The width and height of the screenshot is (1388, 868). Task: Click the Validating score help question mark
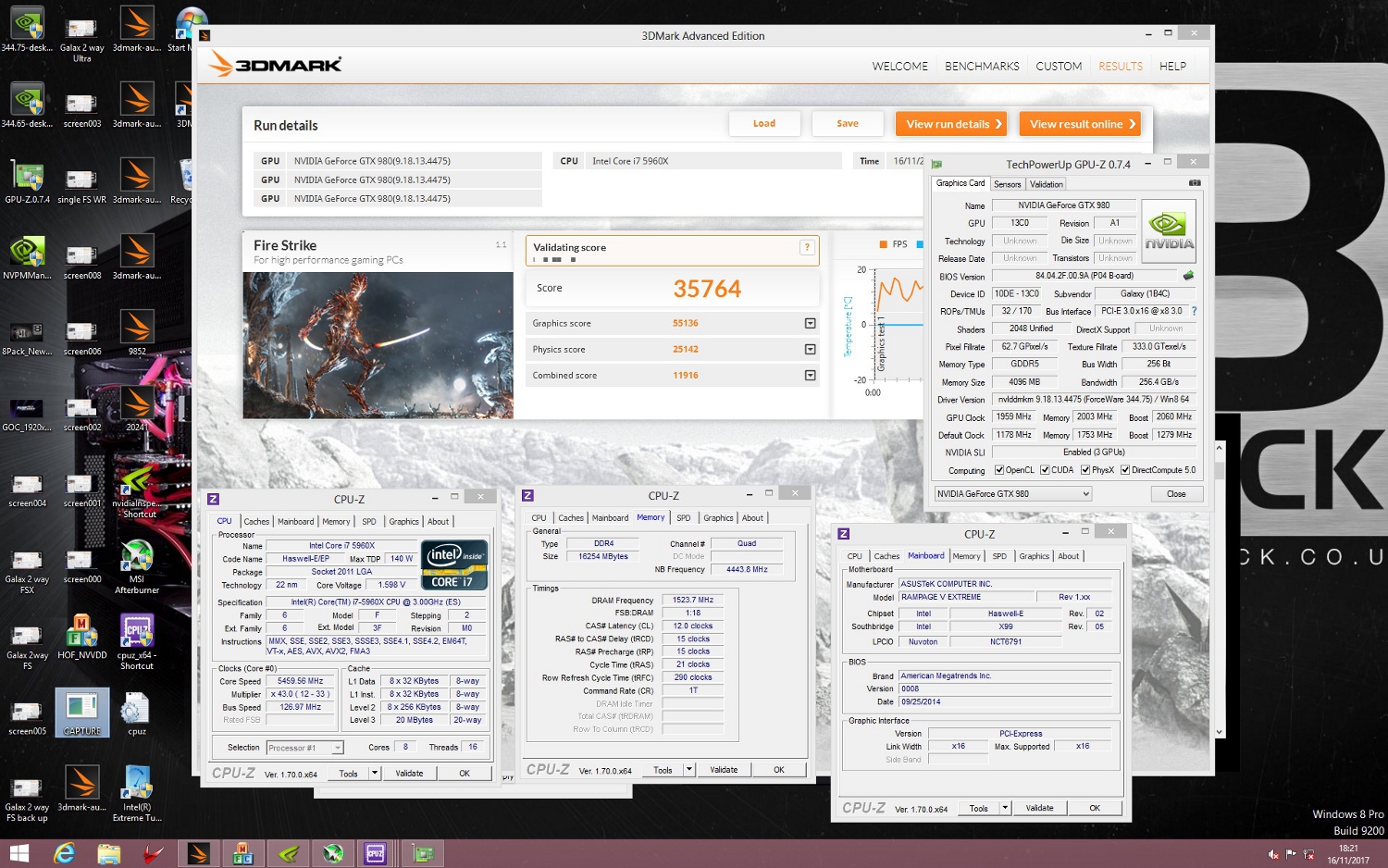pos(807,247)
